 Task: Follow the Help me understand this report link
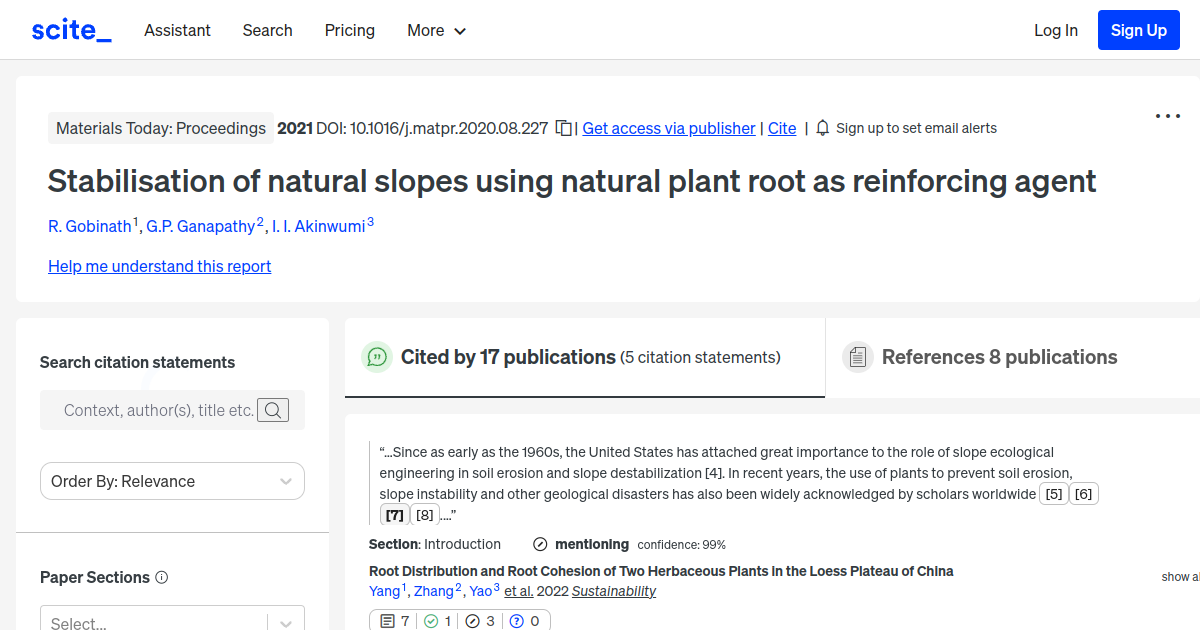(x=159, y=266)
